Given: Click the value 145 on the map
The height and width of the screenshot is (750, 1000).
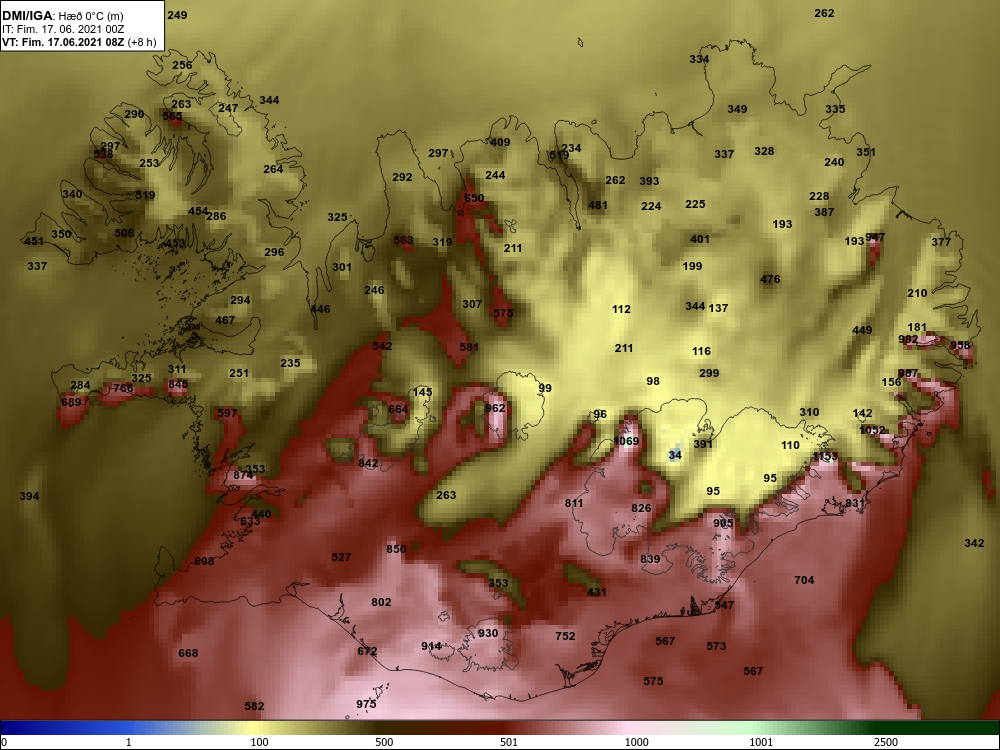Looking at the screenshot, I should click(x=422, y=392).
